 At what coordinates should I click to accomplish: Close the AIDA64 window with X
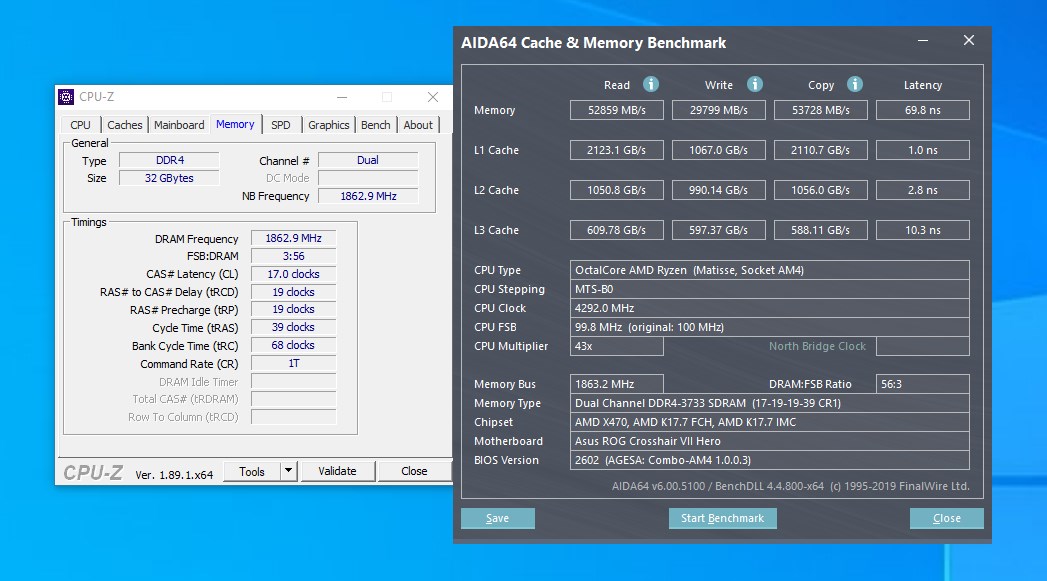969,41
